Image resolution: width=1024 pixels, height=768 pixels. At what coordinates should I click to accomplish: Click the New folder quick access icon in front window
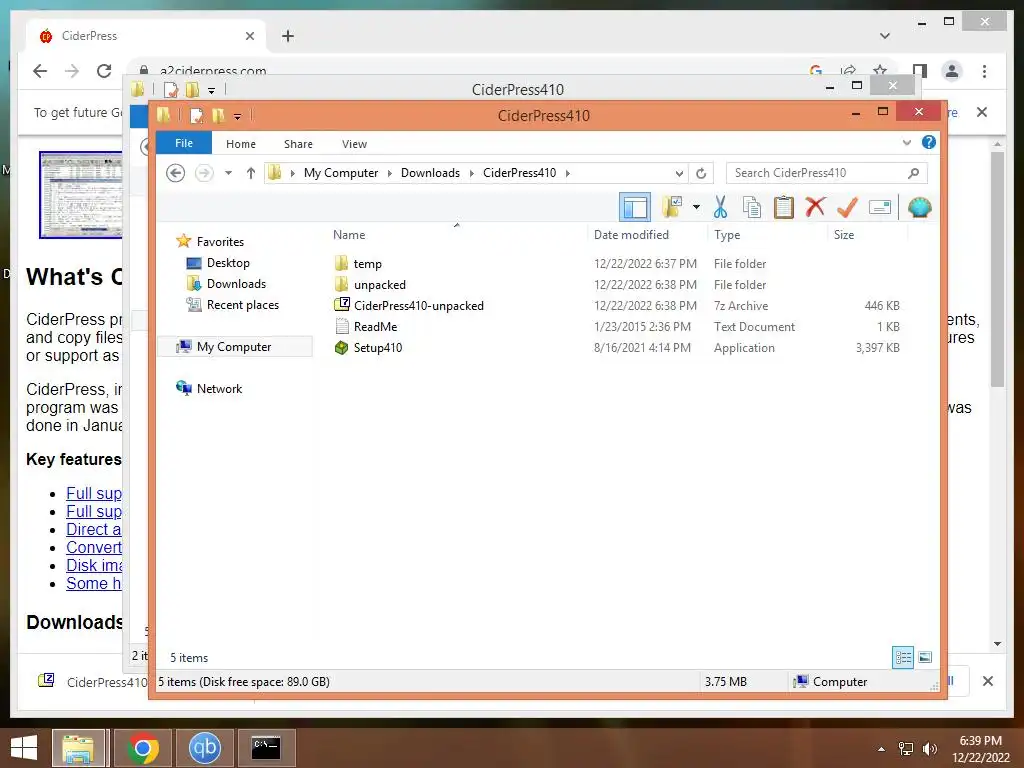point(218,116)
